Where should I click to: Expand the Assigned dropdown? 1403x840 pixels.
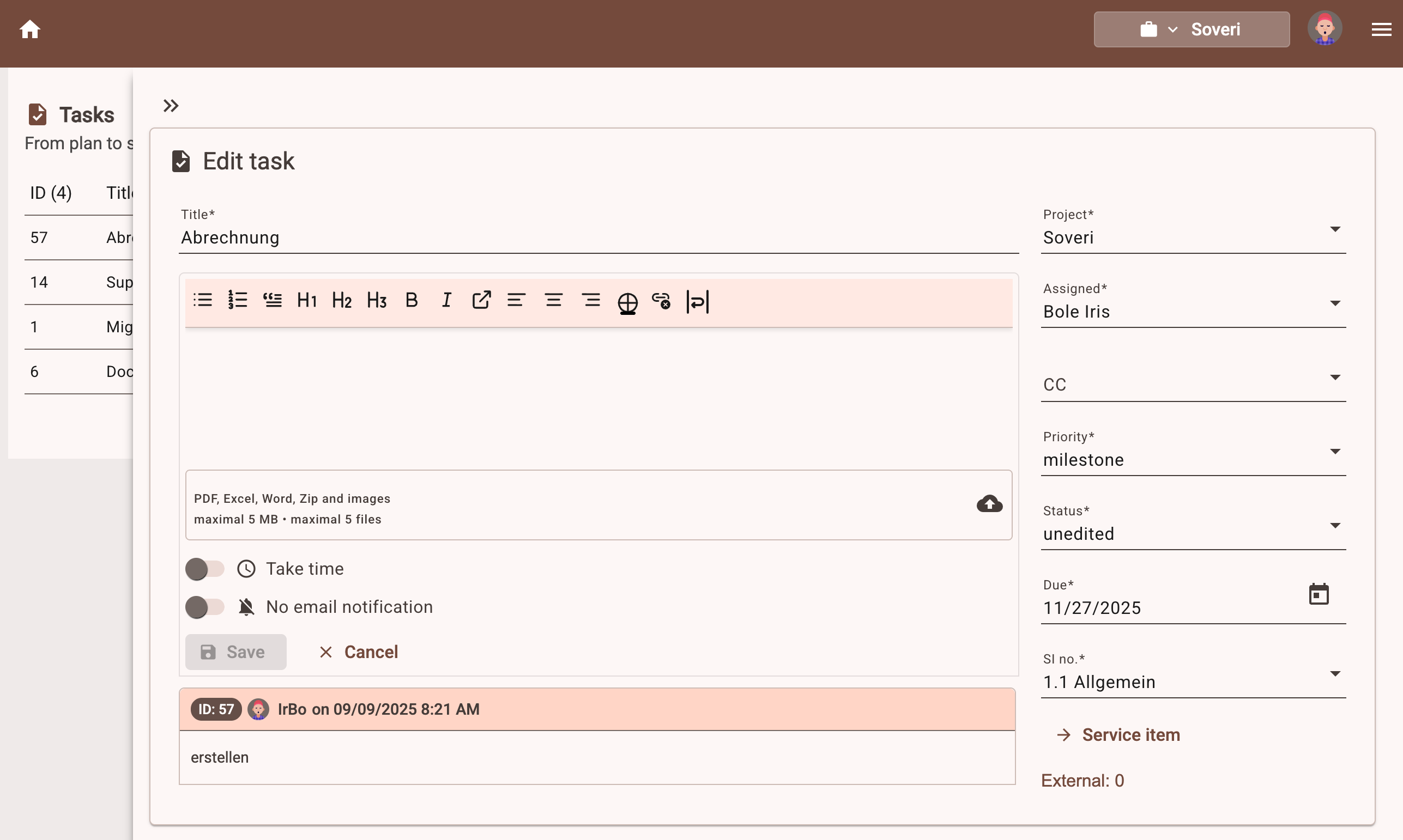[x=1193, y=311]
